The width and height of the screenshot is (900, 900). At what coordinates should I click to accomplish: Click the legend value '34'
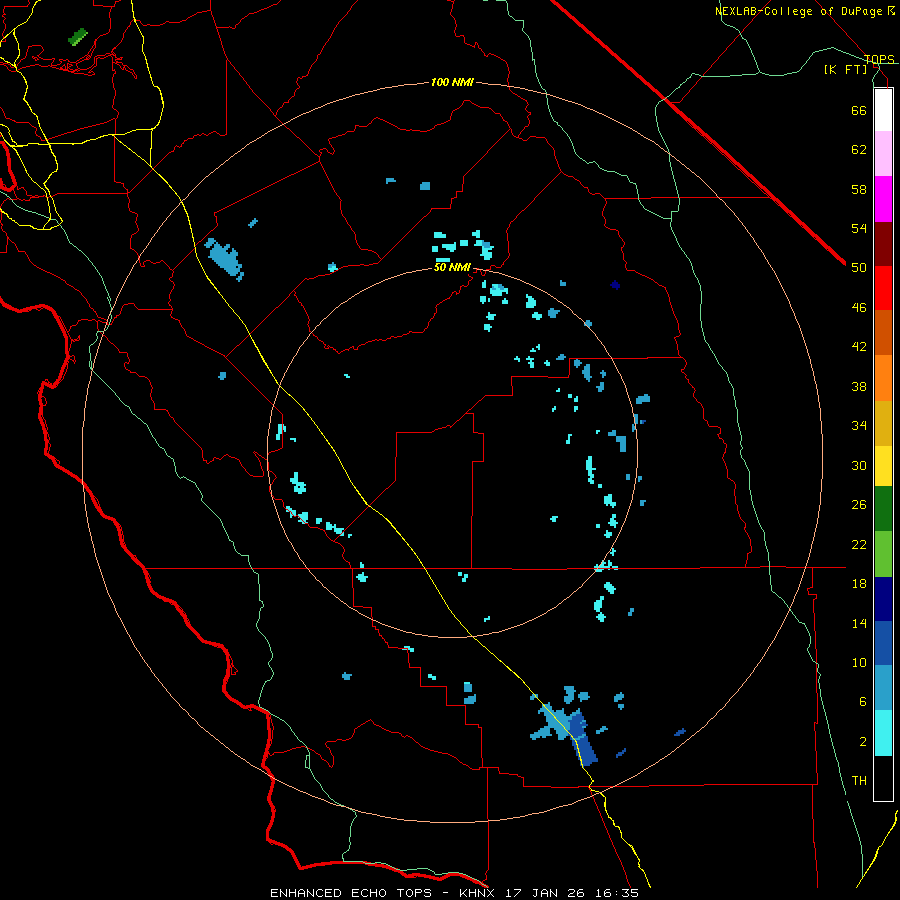pos(859,426)
